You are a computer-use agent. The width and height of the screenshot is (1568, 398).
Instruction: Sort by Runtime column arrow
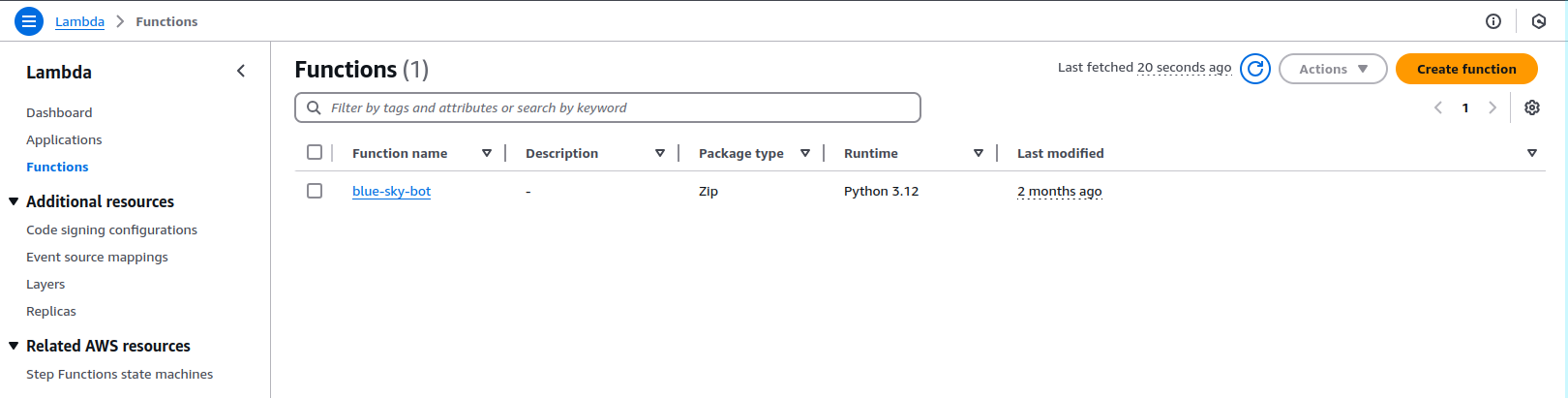pyautogui.click(x=979, y=153)
